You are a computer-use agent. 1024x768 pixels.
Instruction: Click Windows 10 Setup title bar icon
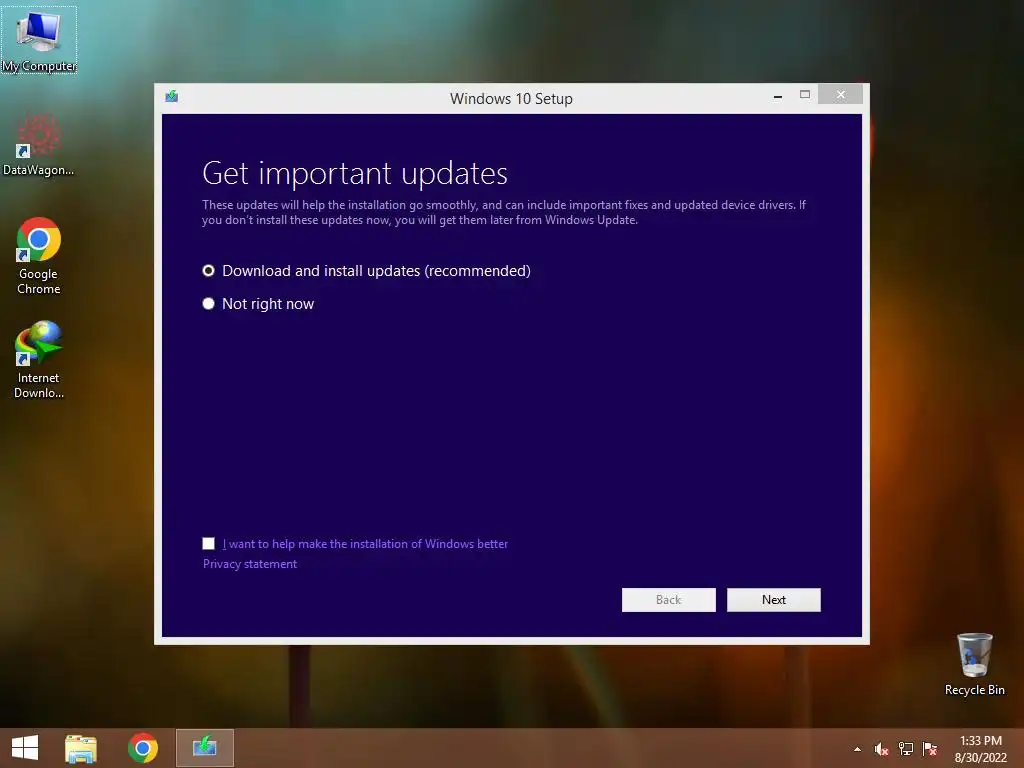(x=172, y=97)
